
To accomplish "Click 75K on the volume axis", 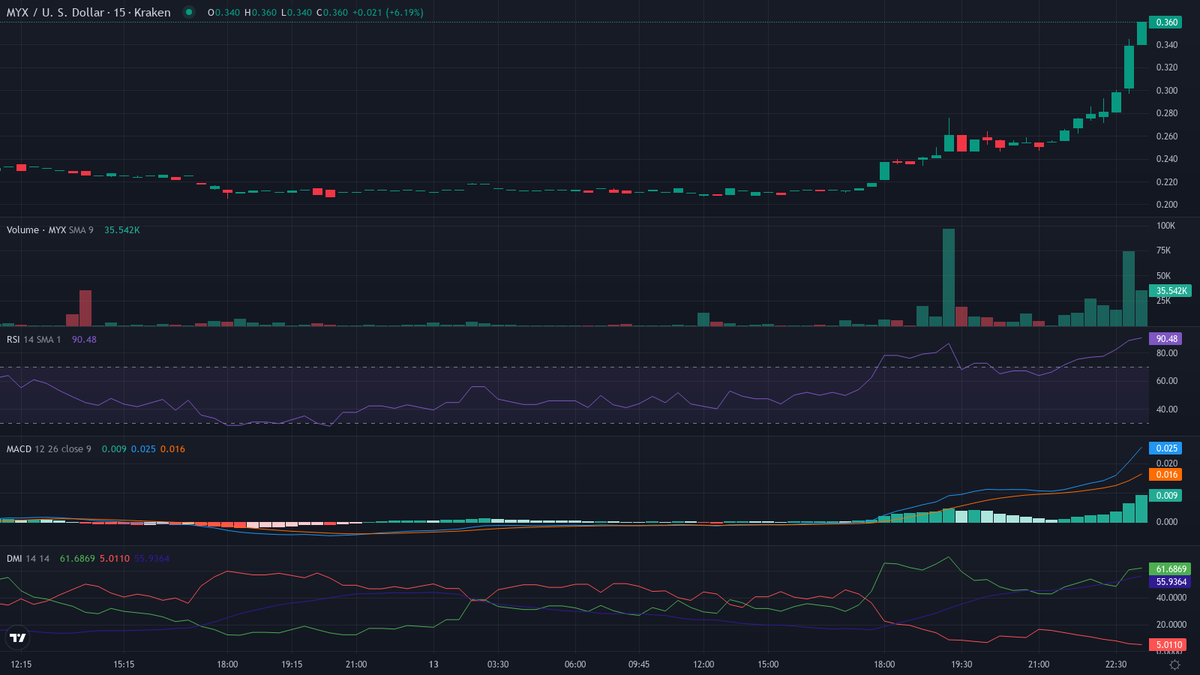I will point(1163,252).
